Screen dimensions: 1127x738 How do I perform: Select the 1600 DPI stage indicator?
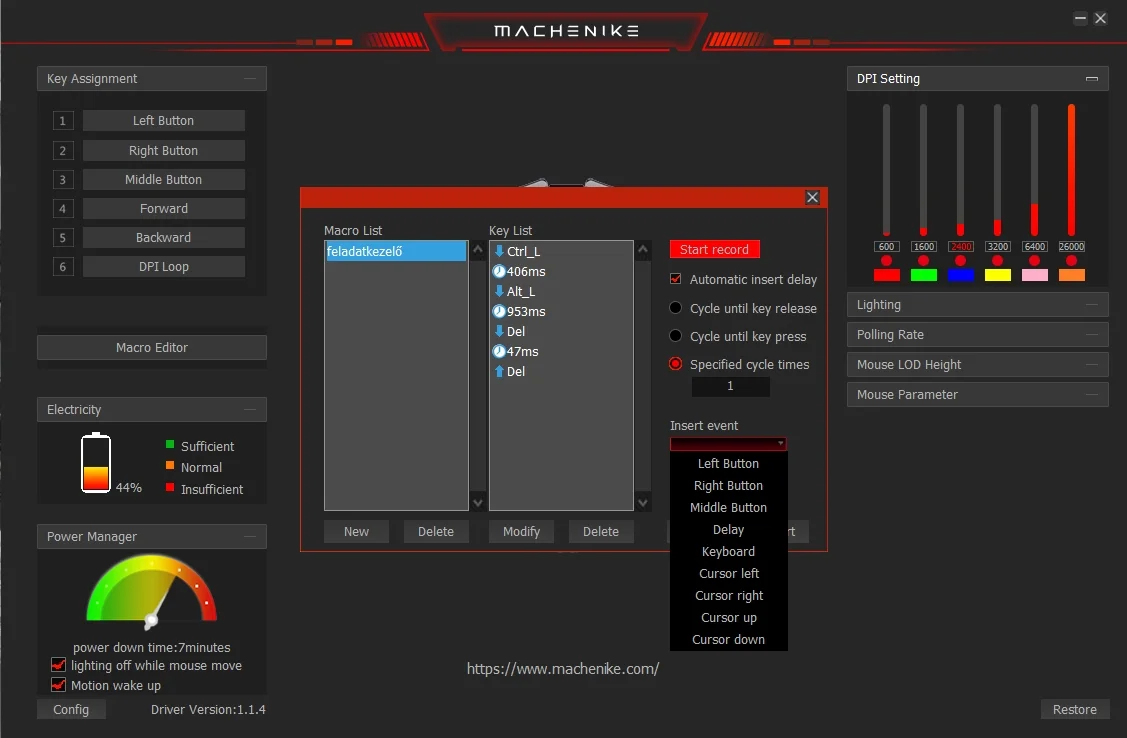pos(924,260)
